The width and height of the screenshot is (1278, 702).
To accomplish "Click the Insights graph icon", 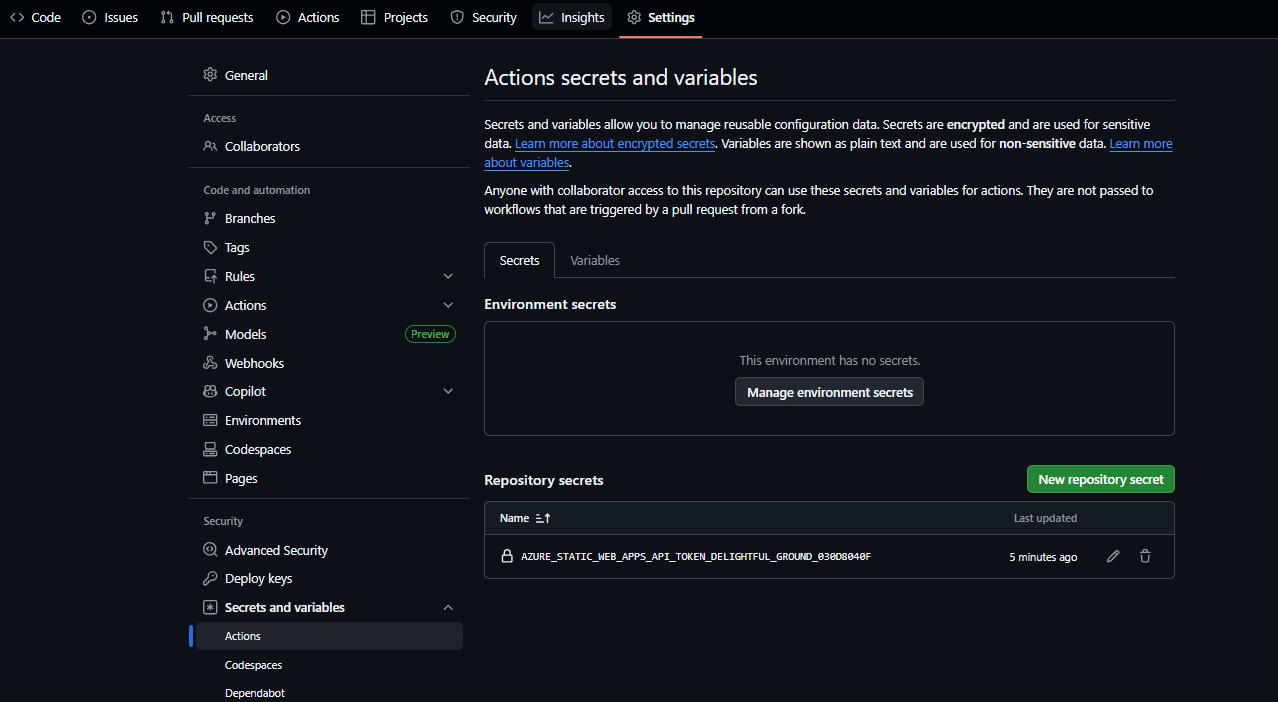I will point(546,17).
